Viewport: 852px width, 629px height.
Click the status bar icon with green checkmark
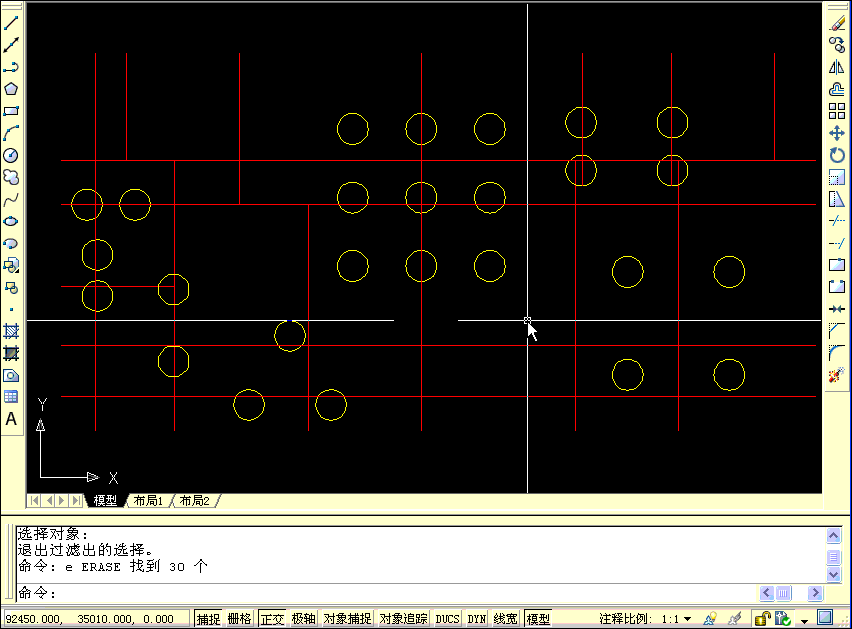pyautogui.click(x=783, y=619)
